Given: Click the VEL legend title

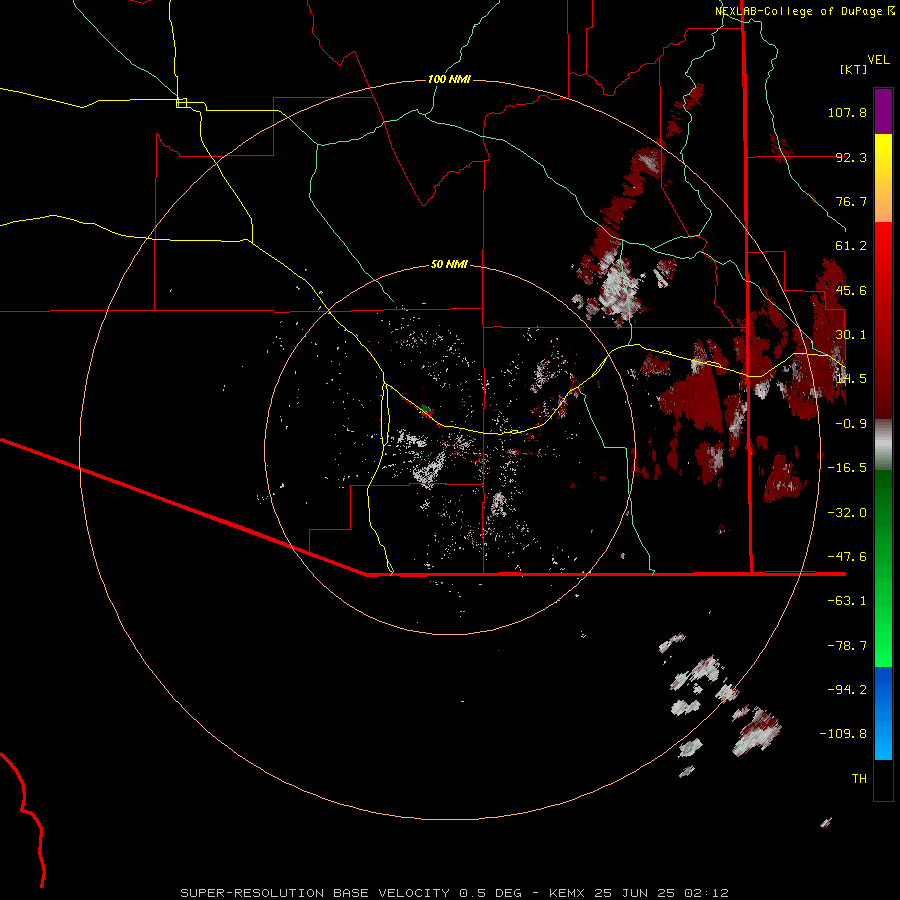Looking at the screenshot, I should 878,60.
